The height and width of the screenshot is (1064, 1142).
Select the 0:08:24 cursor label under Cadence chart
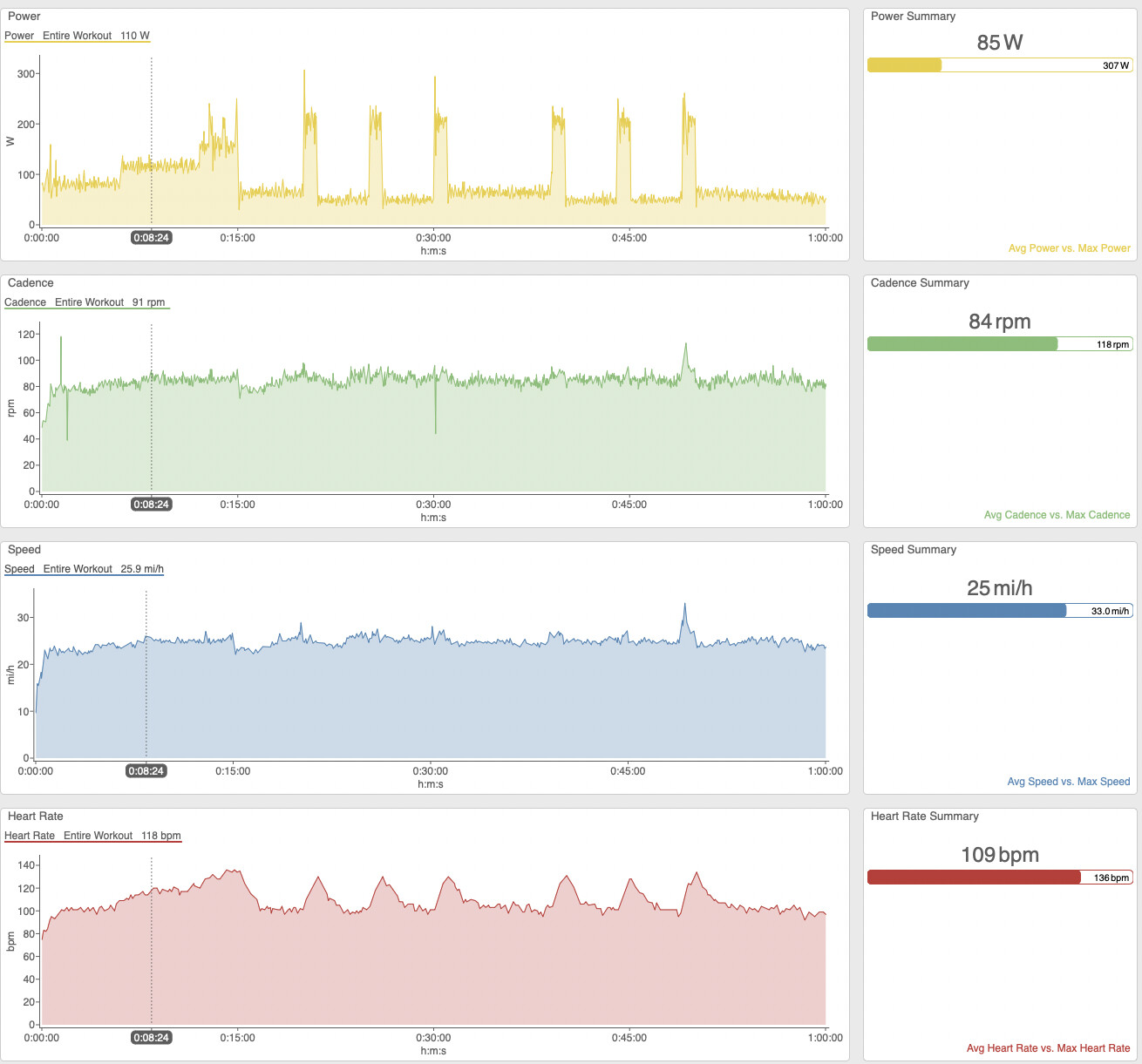click(151, 505)
